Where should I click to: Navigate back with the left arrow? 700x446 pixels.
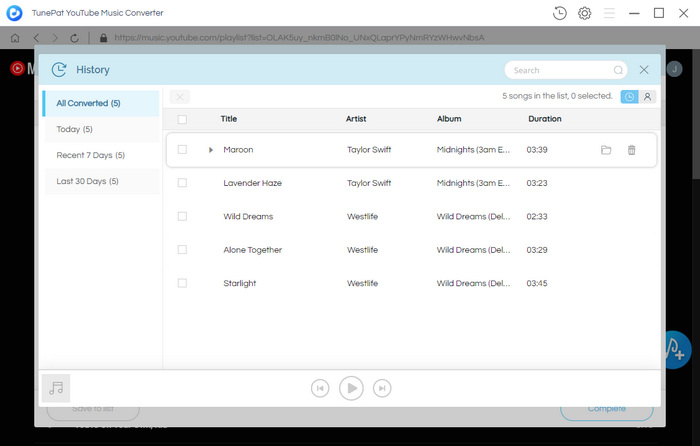[x=37, y=38]
